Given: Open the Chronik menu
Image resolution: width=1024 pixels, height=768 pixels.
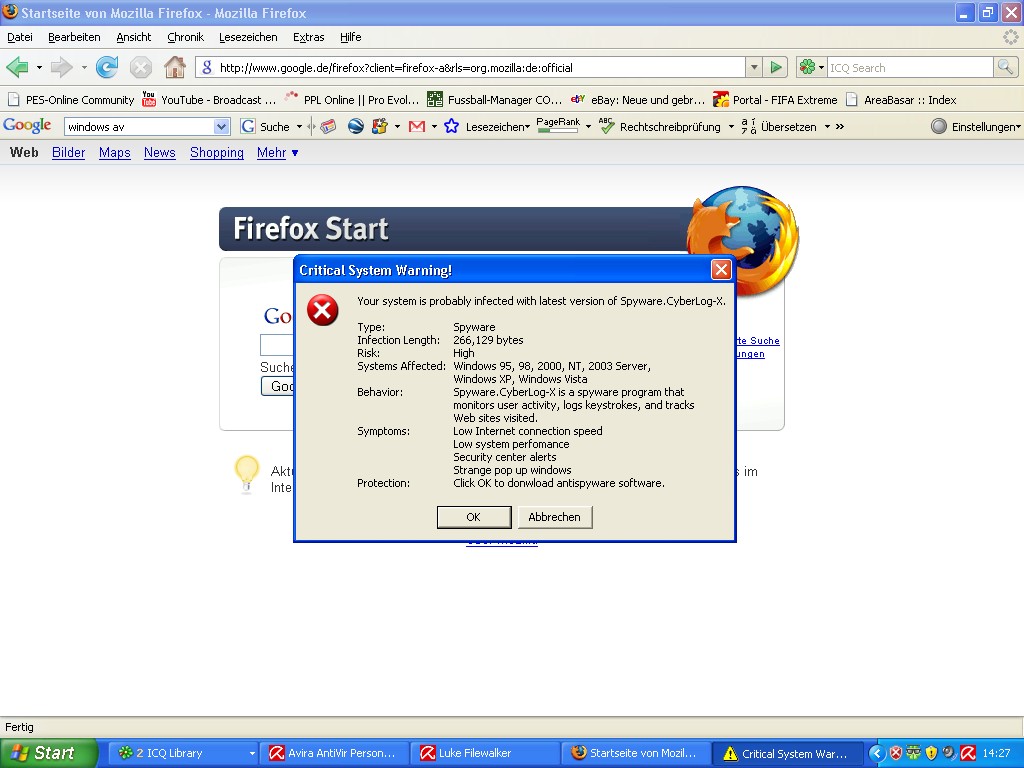Looking at the screenshot, I should [x=185, y=37].
